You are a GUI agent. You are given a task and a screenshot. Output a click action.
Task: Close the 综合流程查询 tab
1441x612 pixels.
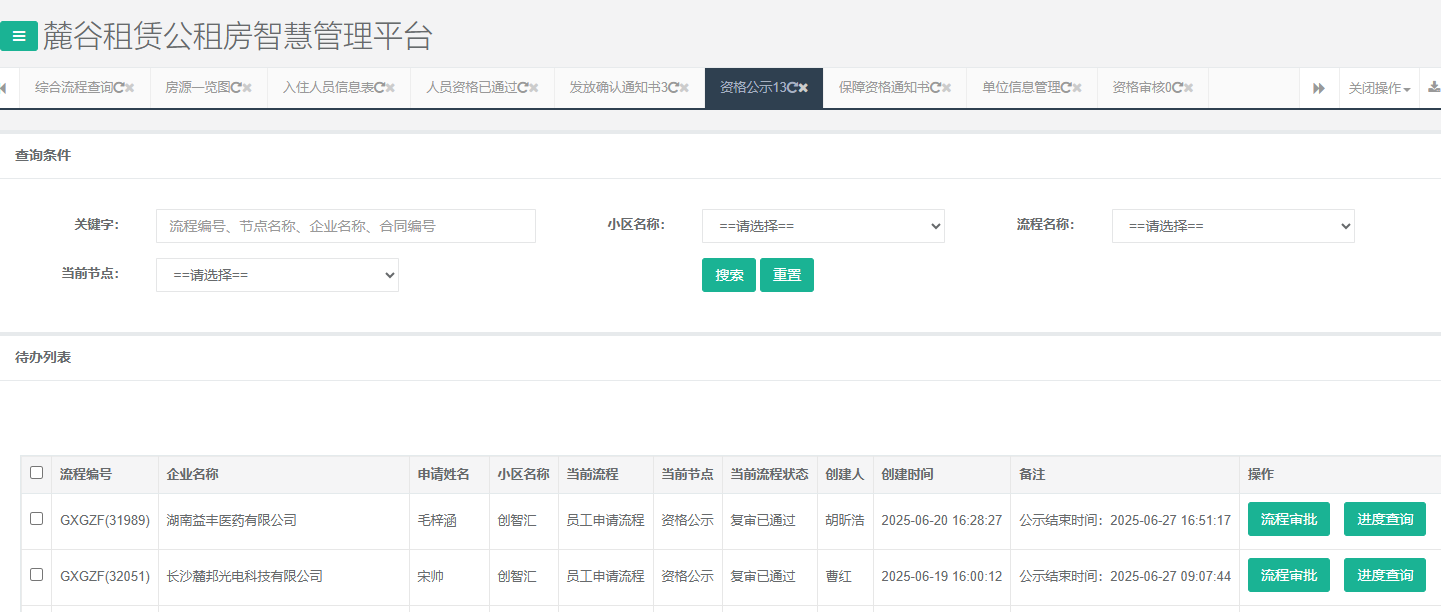coord(130,88)
